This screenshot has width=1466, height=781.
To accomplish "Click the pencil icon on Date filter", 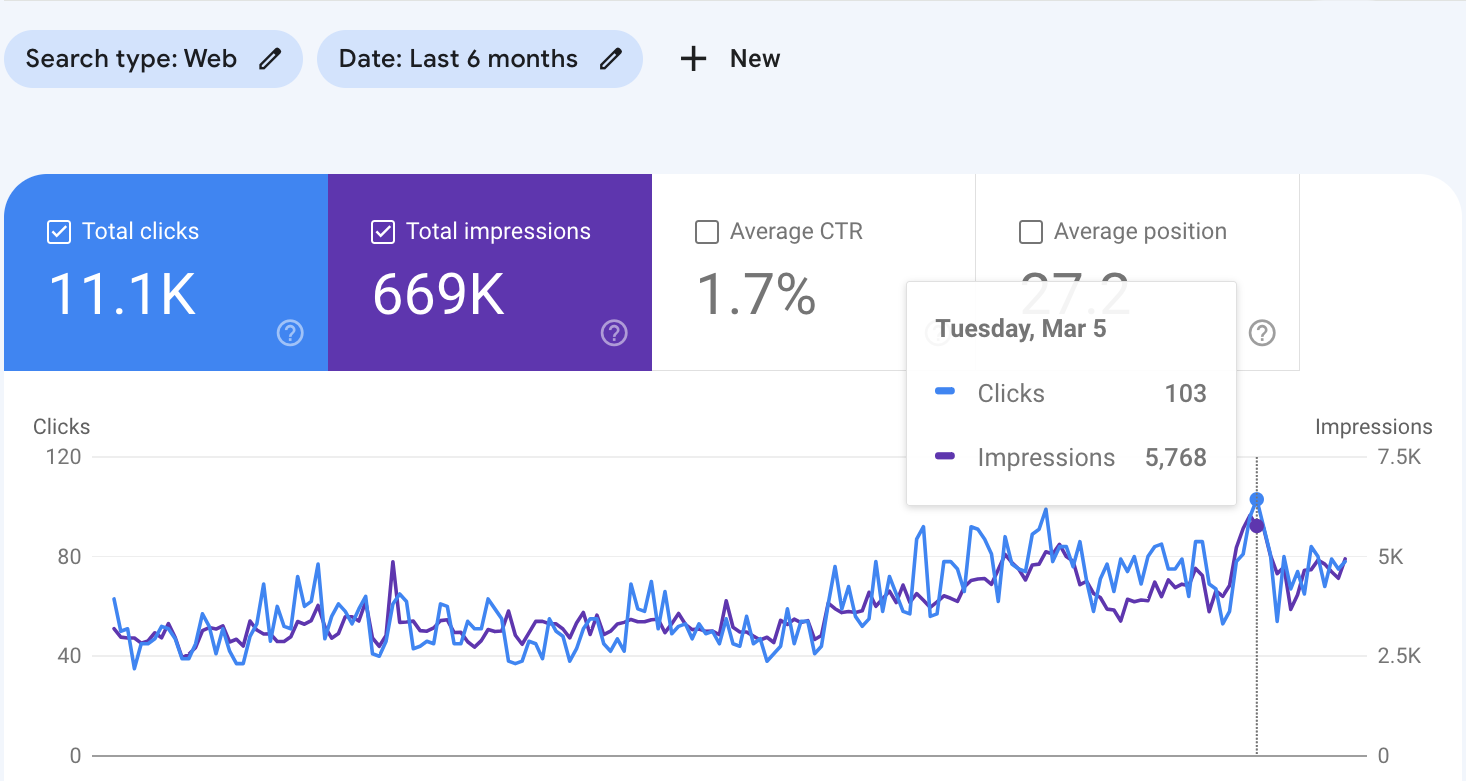I will click(x=610, y=59).
